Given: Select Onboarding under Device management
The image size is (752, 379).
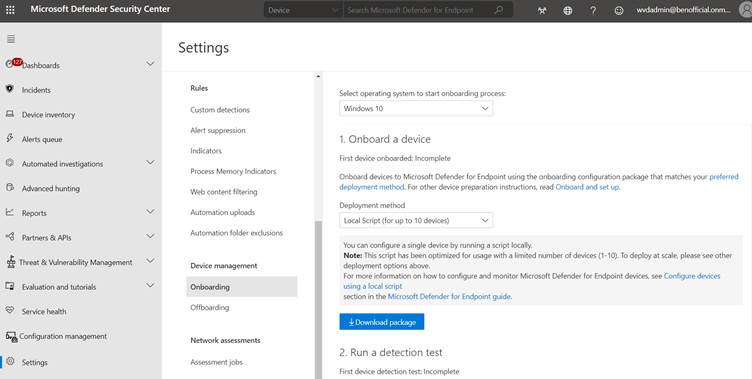Looking at the screenshot, I should (x=242, y=287).
